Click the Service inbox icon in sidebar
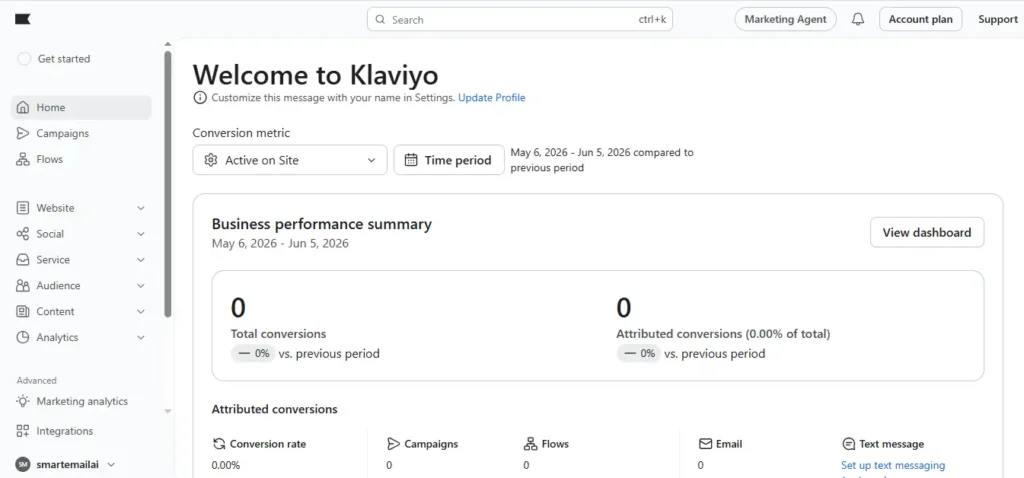 point(23,260)
